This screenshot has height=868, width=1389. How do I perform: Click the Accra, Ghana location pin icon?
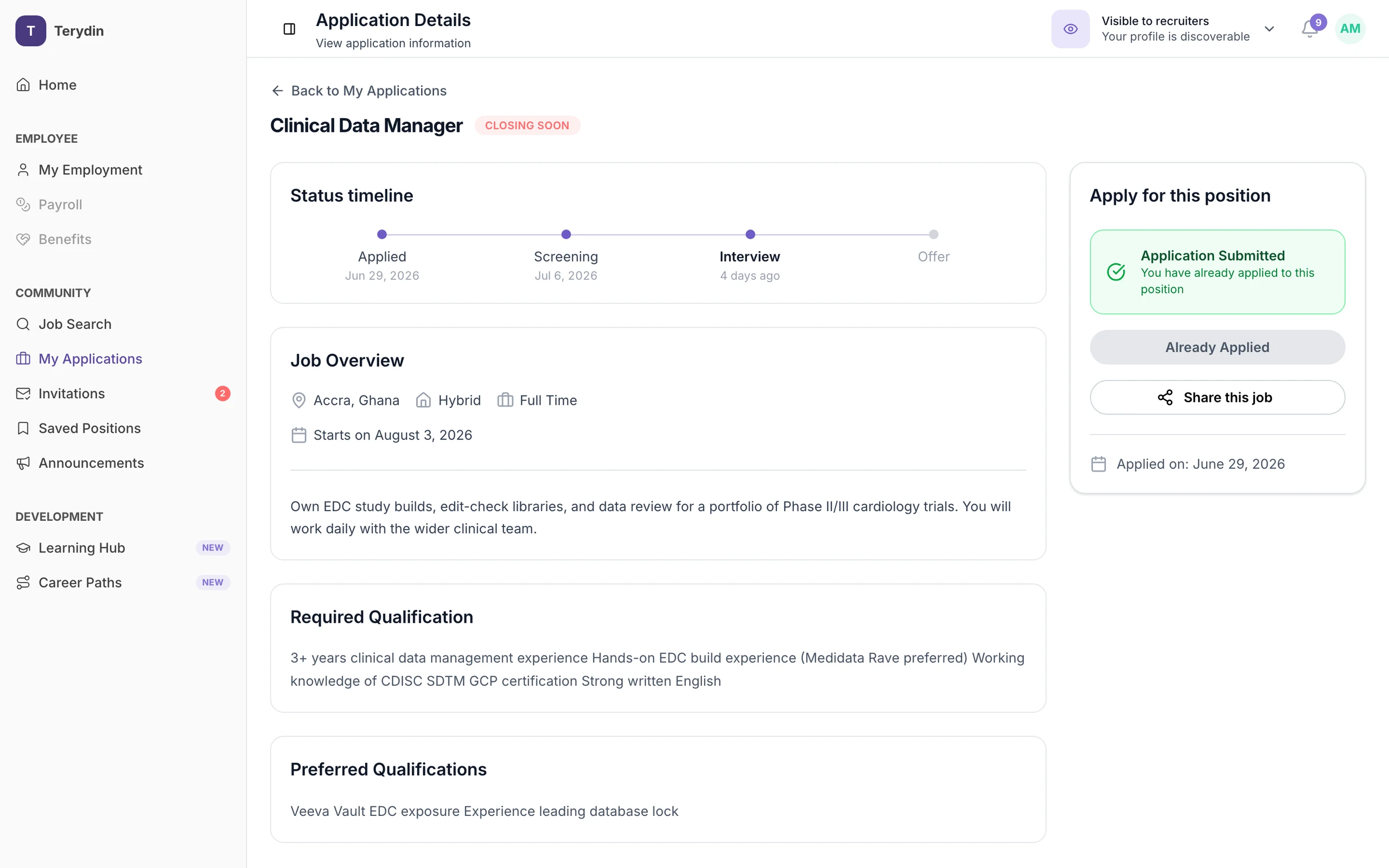pos(298,400)
